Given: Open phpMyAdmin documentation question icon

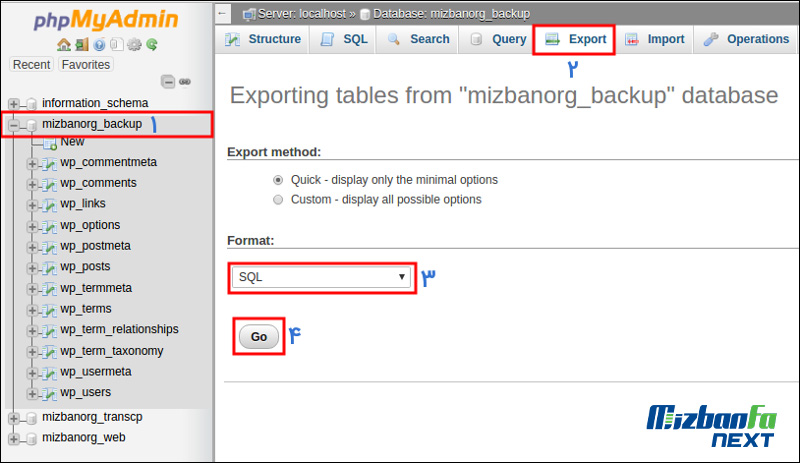Looking at the screenshot, I should [x=99, y=45].
